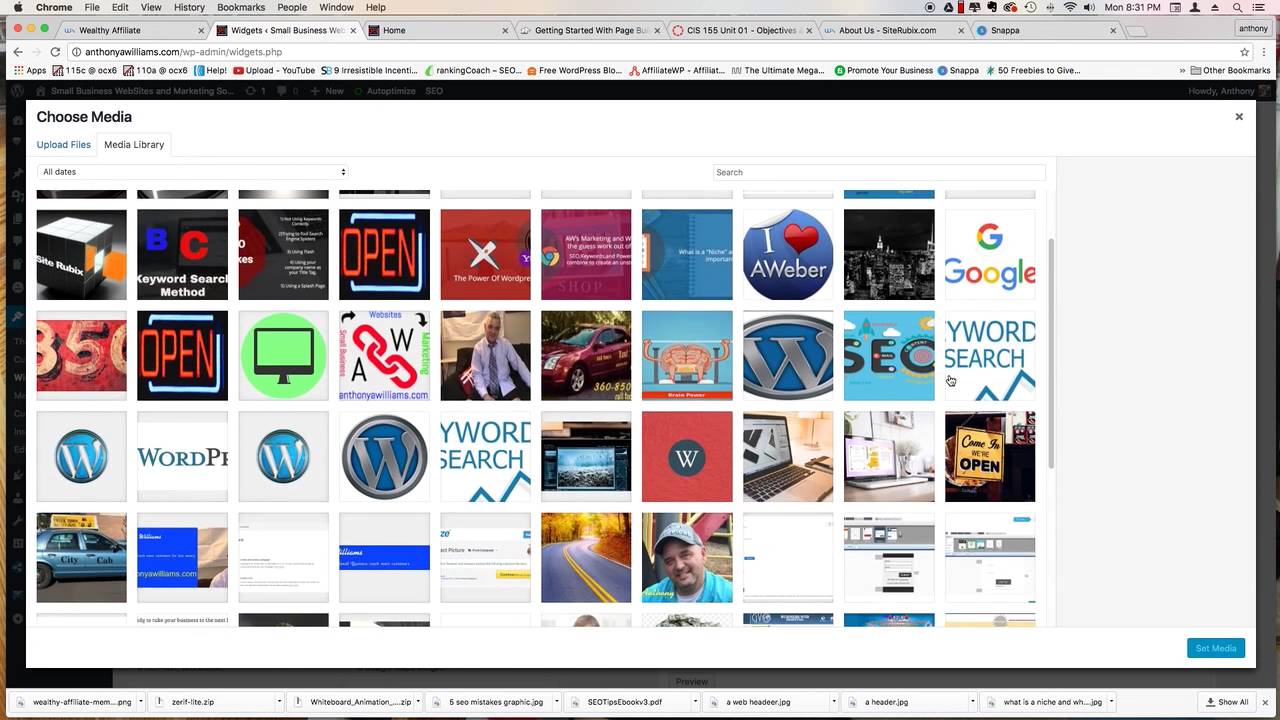
Task: Open the Bookmarks menu in menu bar
Action: [x=241, y=7]
